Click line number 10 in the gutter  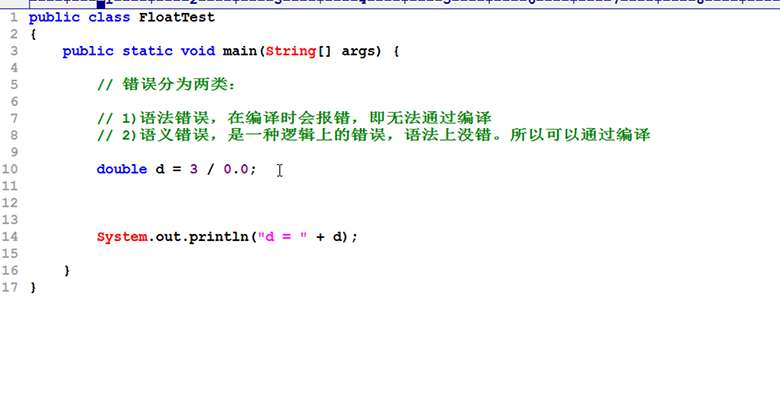9,169
